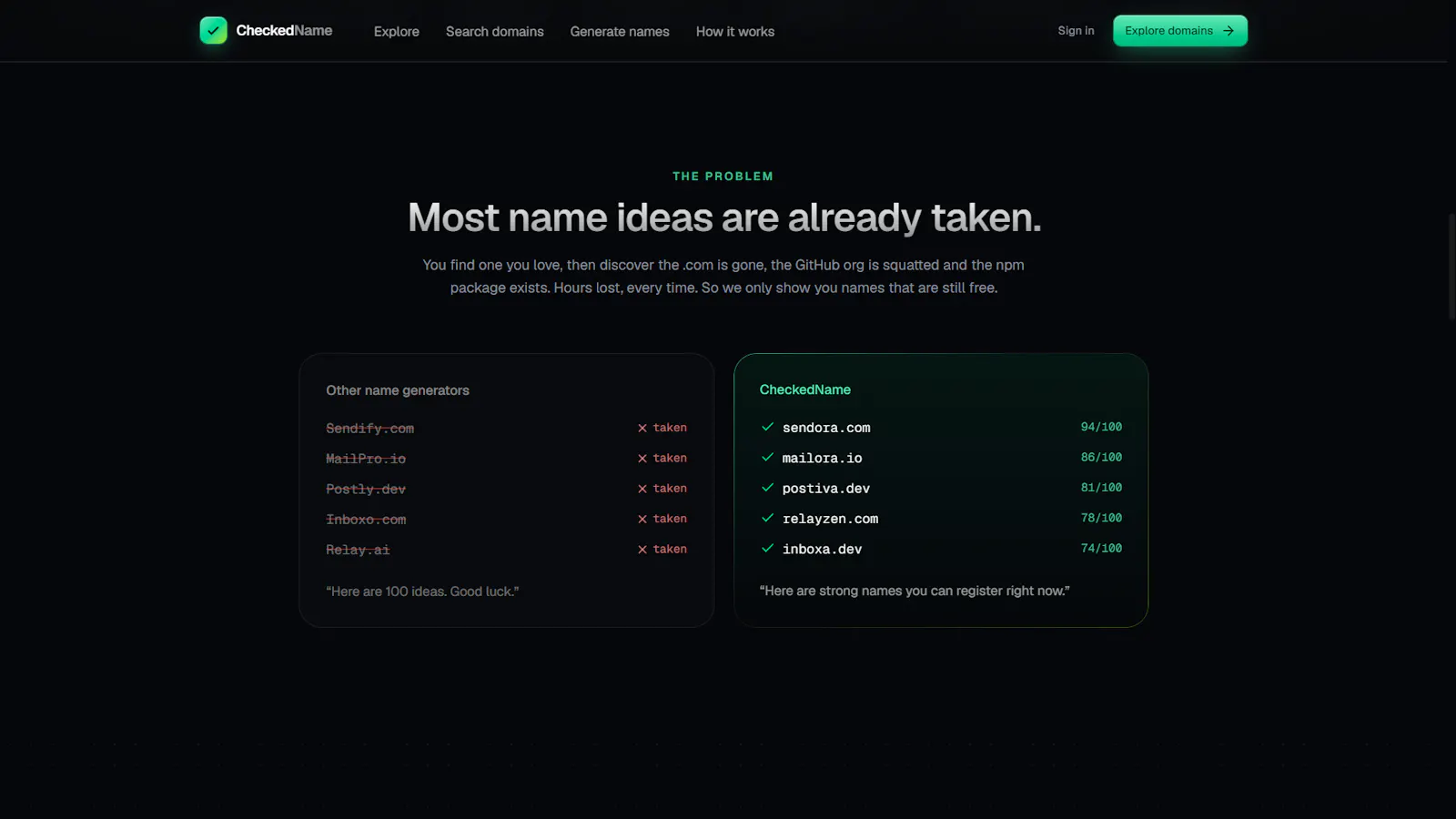Click the struck-through Relay.ai name
This screenshot has width=1456, height=819.
(358, 550)
